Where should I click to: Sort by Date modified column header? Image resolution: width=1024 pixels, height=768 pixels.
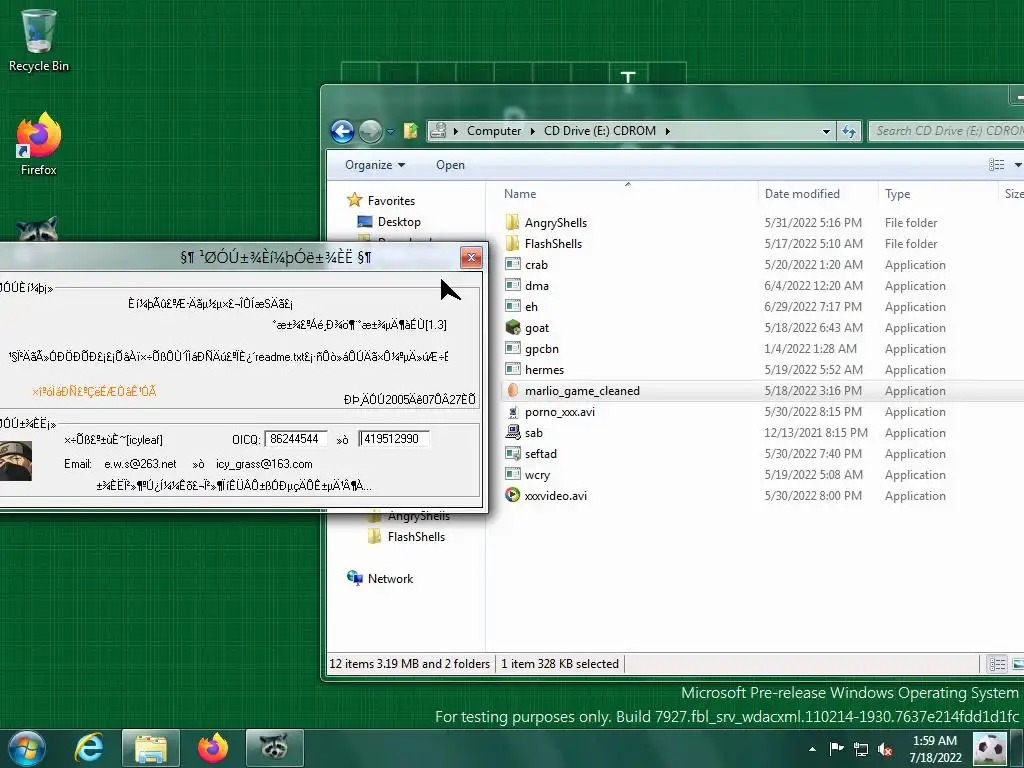click(802, 194)
